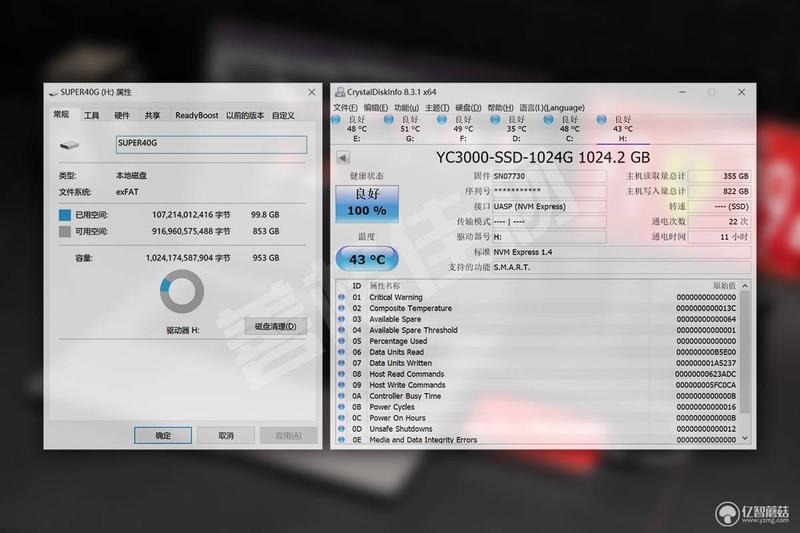The width and height of the screenshot is (800, 533).
Task: Click the Controller Busy Time row
Action: tap(538, 396)
